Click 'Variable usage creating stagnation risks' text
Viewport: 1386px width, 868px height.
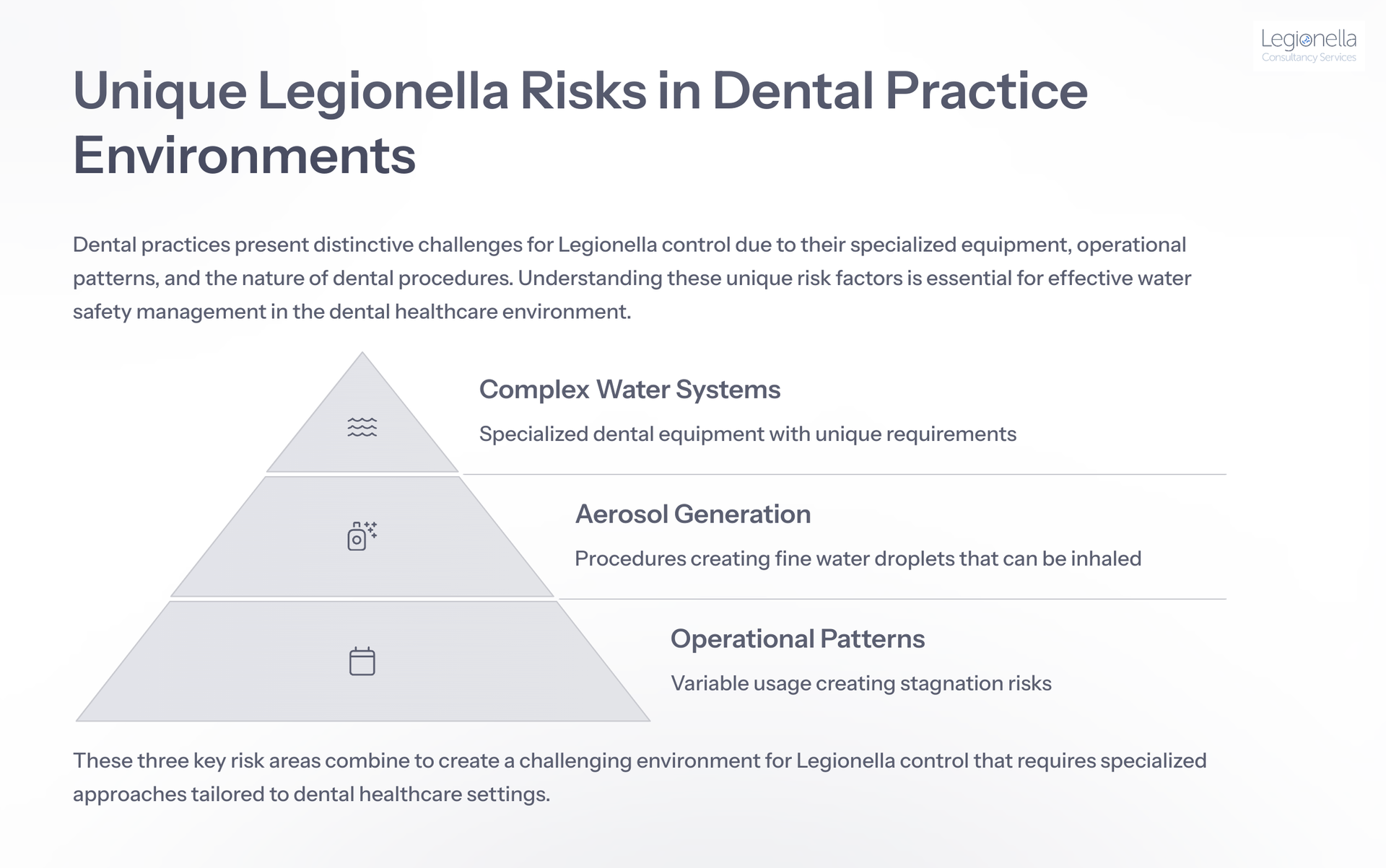point(860,684)
